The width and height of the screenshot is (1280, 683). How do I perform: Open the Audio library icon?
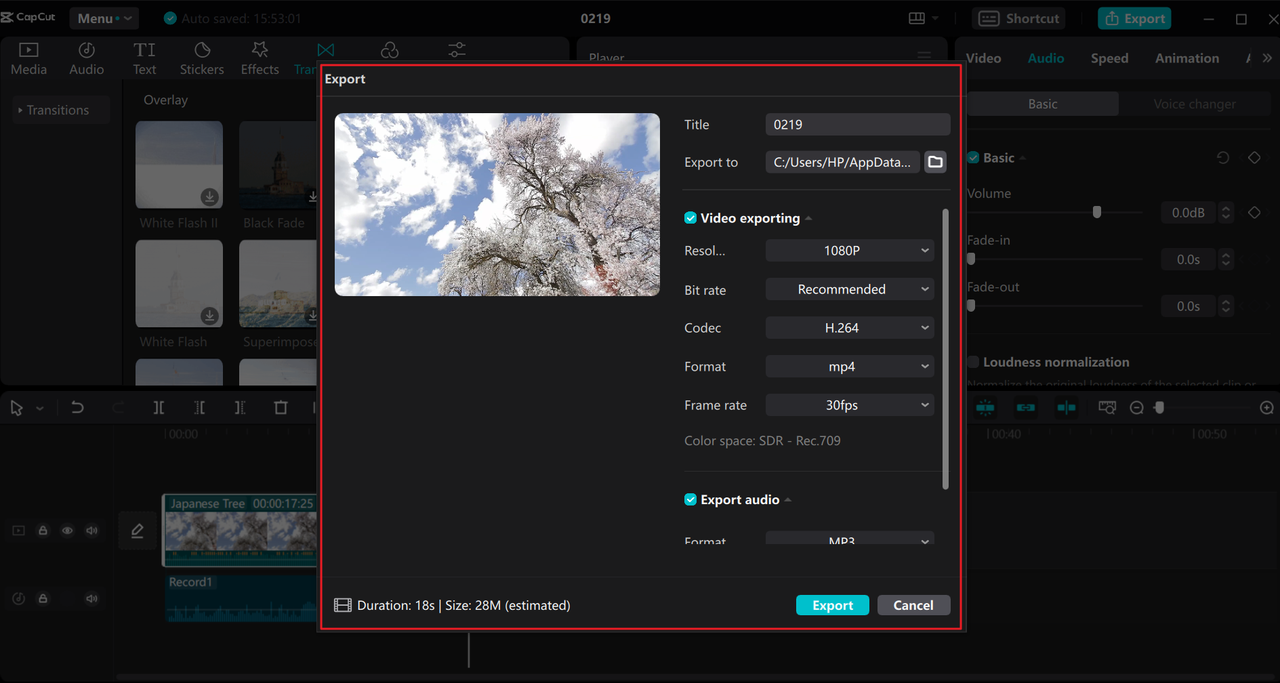coord(86,50)
